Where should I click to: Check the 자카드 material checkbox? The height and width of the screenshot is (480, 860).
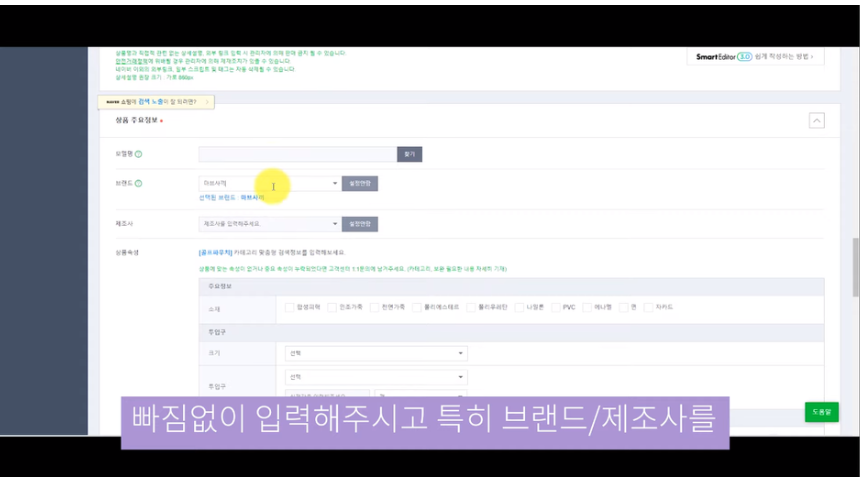(x=648, y=307)
